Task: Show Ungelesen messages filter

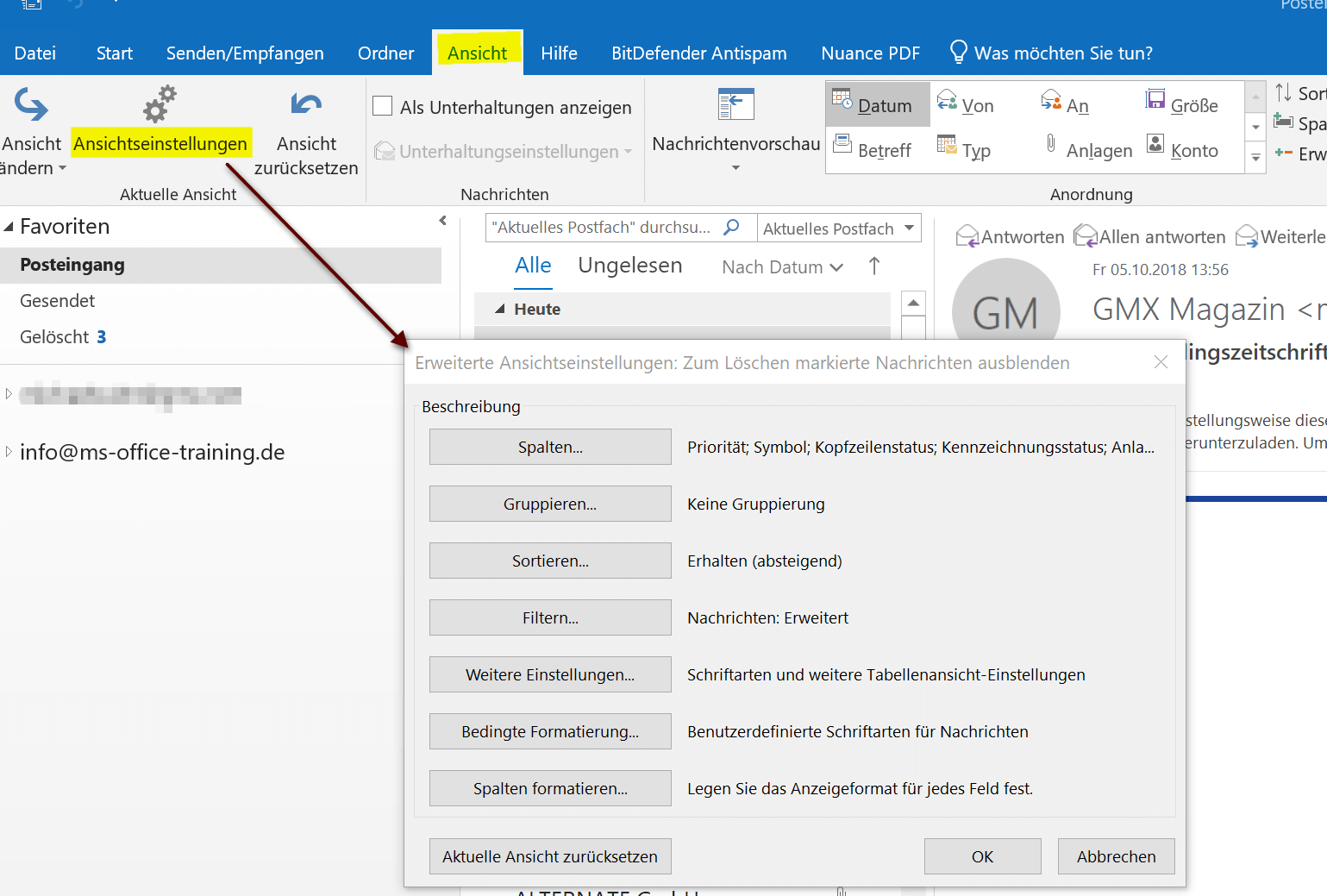Action: tap(630, 266)
